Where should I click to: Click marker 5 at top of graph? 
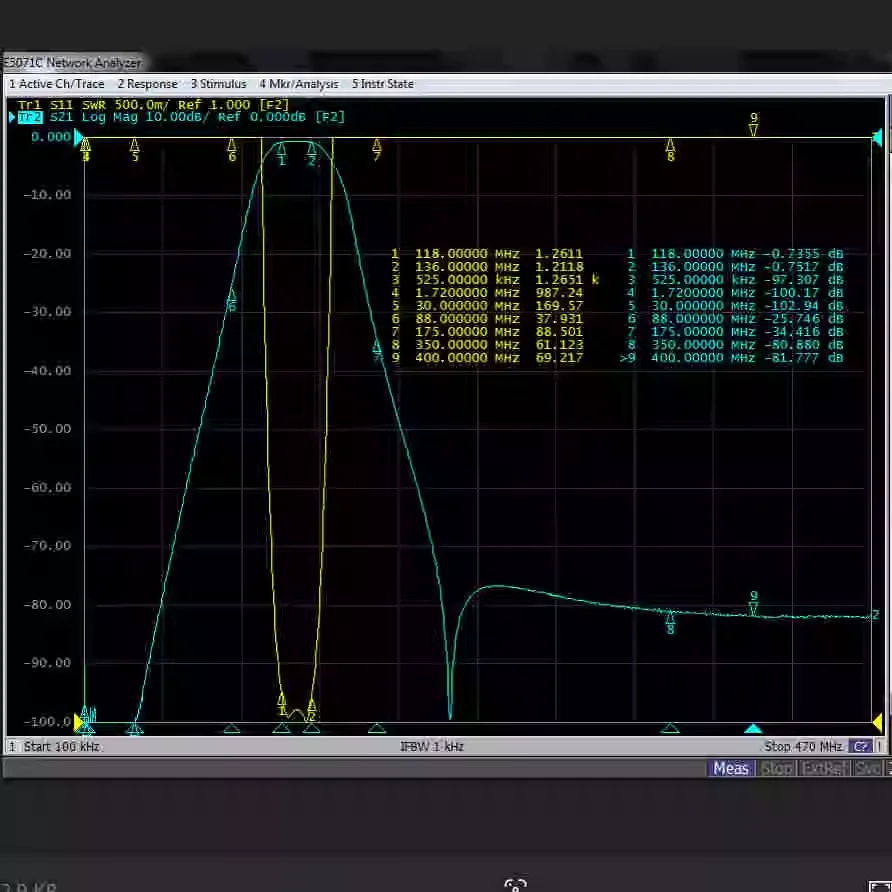pos(135,150)
